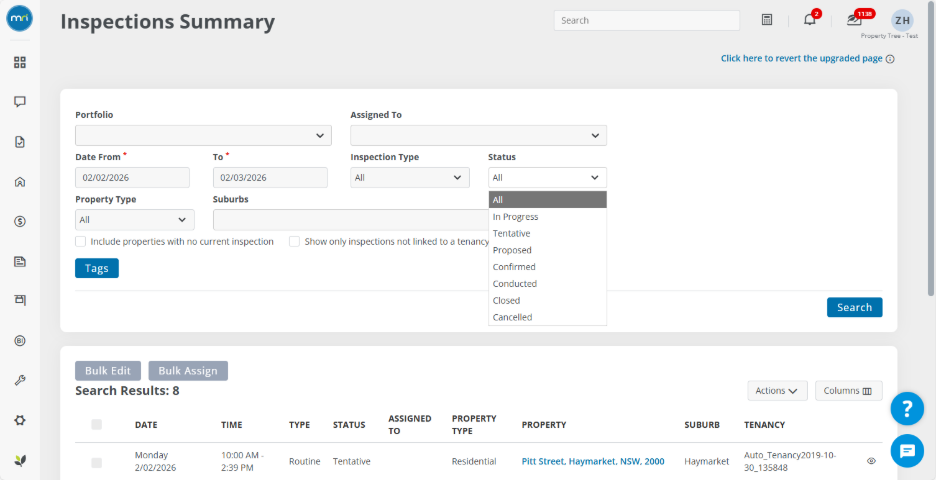
Task: Select Tentative status option
Action: click(x=547, y=233)
